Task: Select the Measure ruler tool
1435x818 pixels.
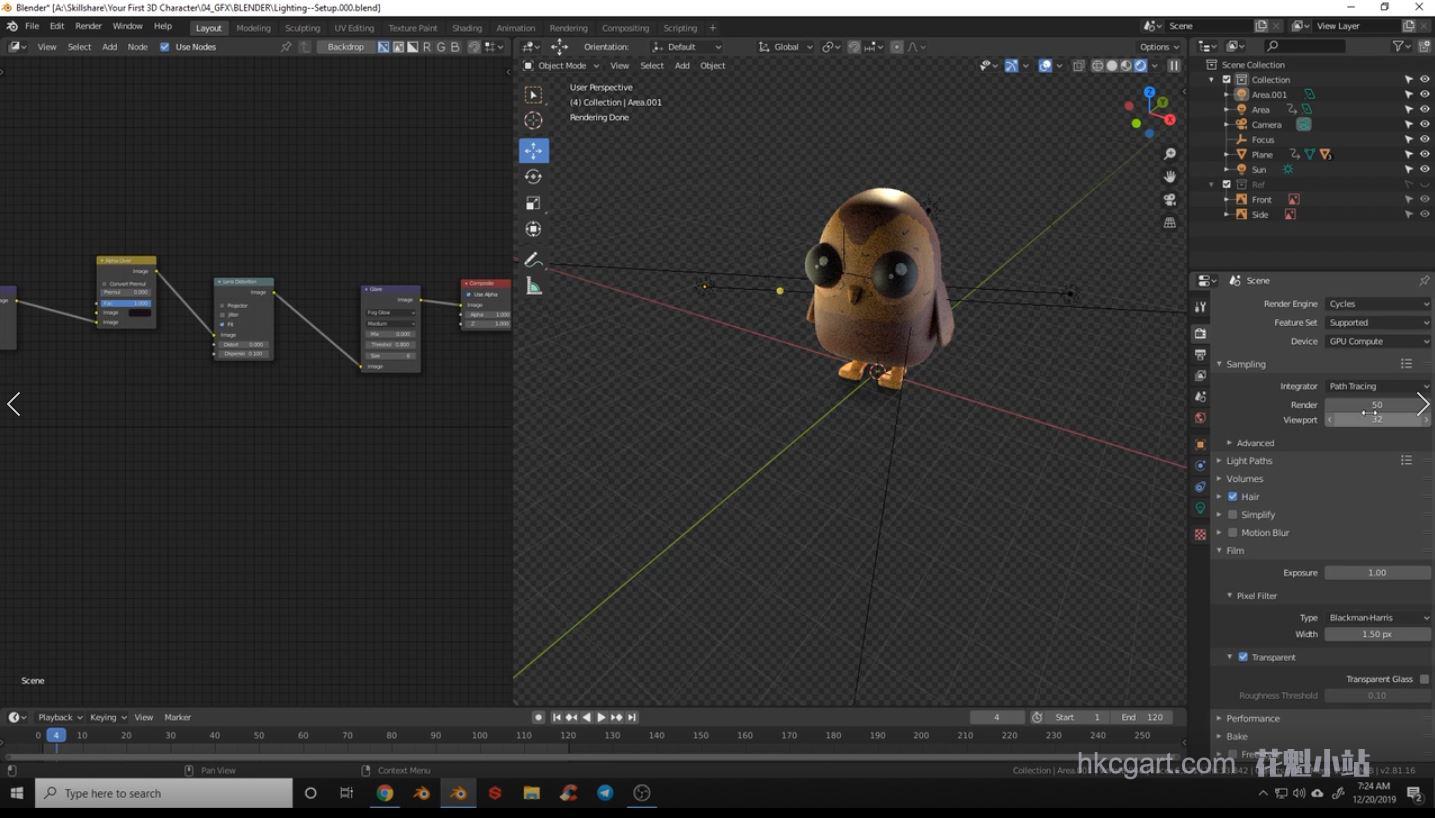Action: pos(533,287)
